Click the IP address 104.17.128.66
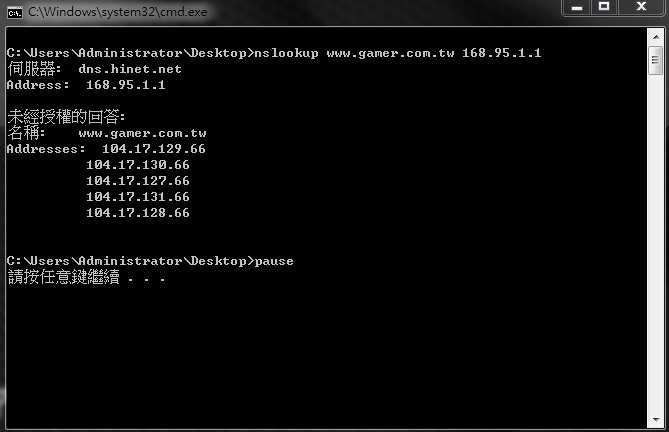The height and width of the screenshot is (432, 669). [138, 213]
